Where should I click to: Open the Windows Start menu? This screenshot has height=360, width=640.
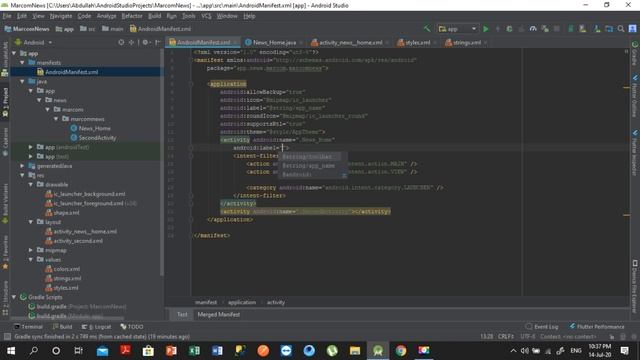(x=11, y=351)
